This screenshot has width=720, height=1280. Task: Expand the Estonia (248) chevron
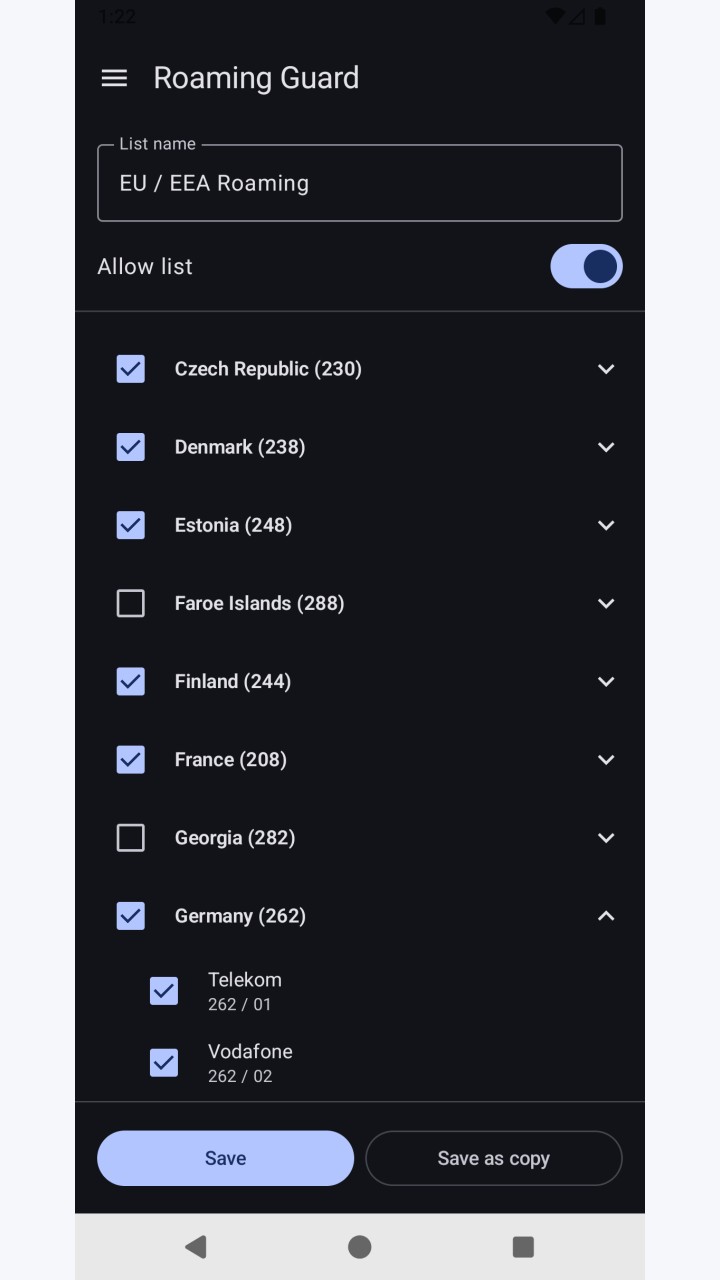coord(606,525)
